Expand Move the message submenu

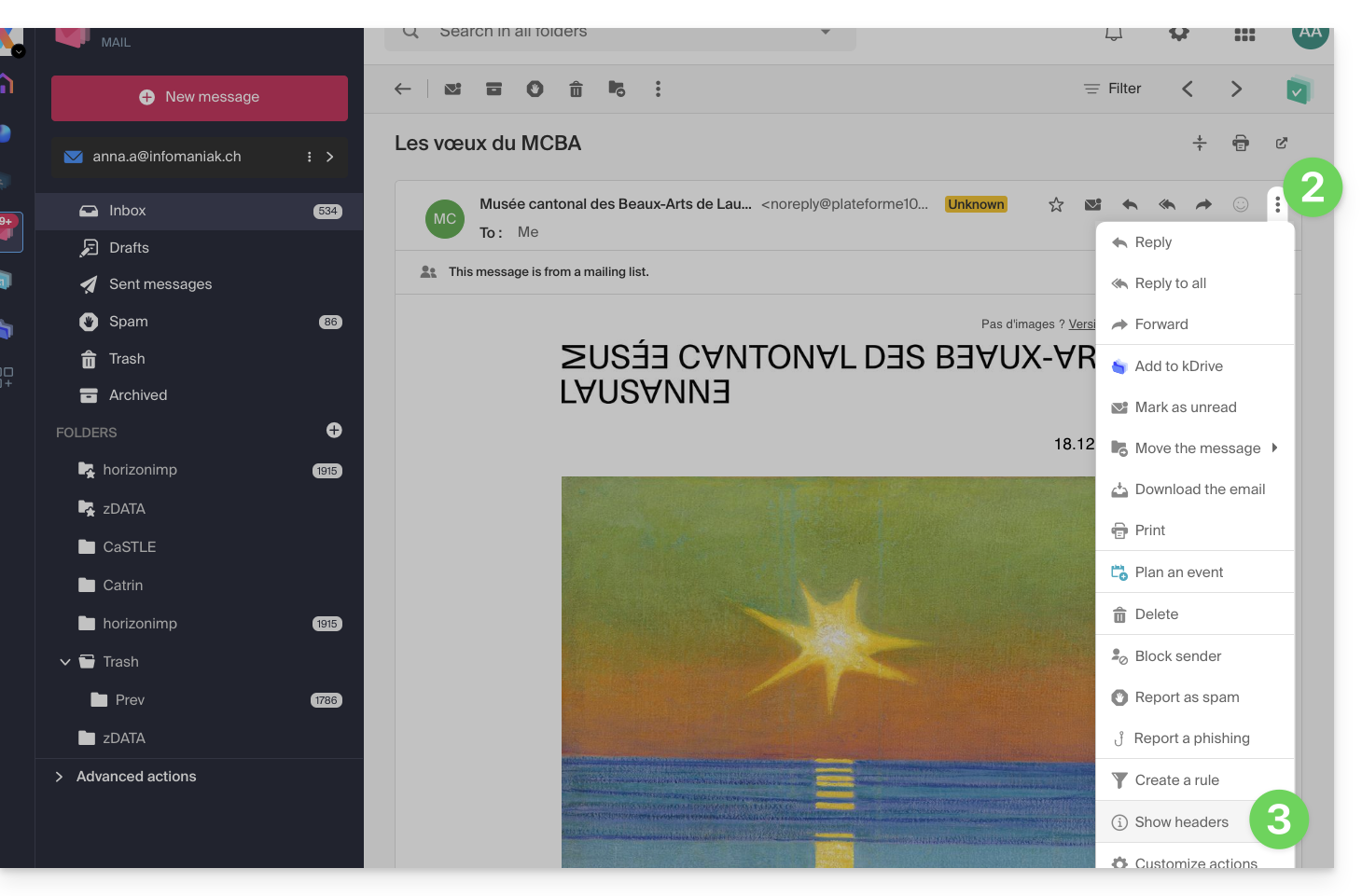[x=1197, y=448]
